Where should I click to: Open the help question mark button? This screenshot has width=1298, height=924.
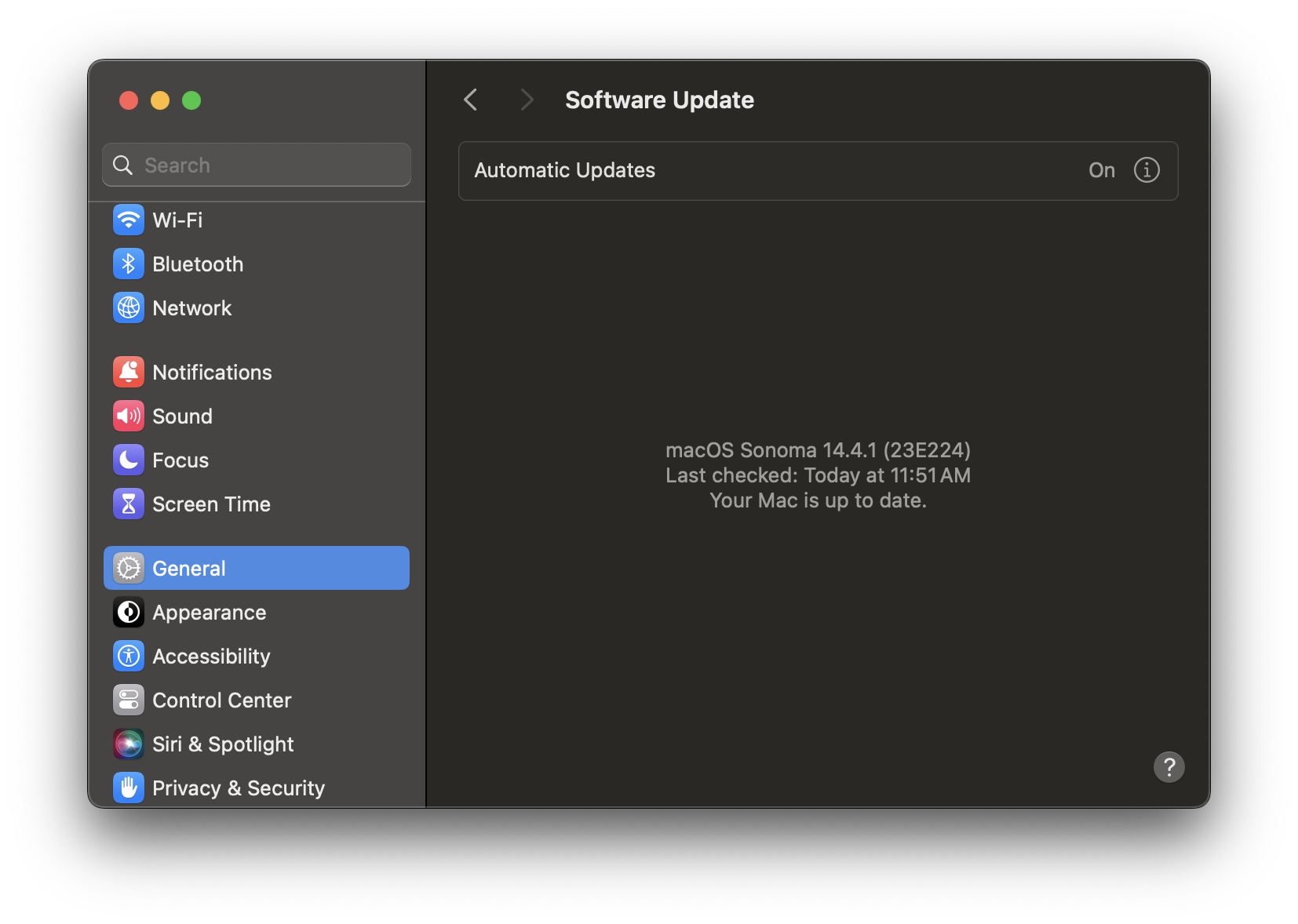coord(1169,767)
